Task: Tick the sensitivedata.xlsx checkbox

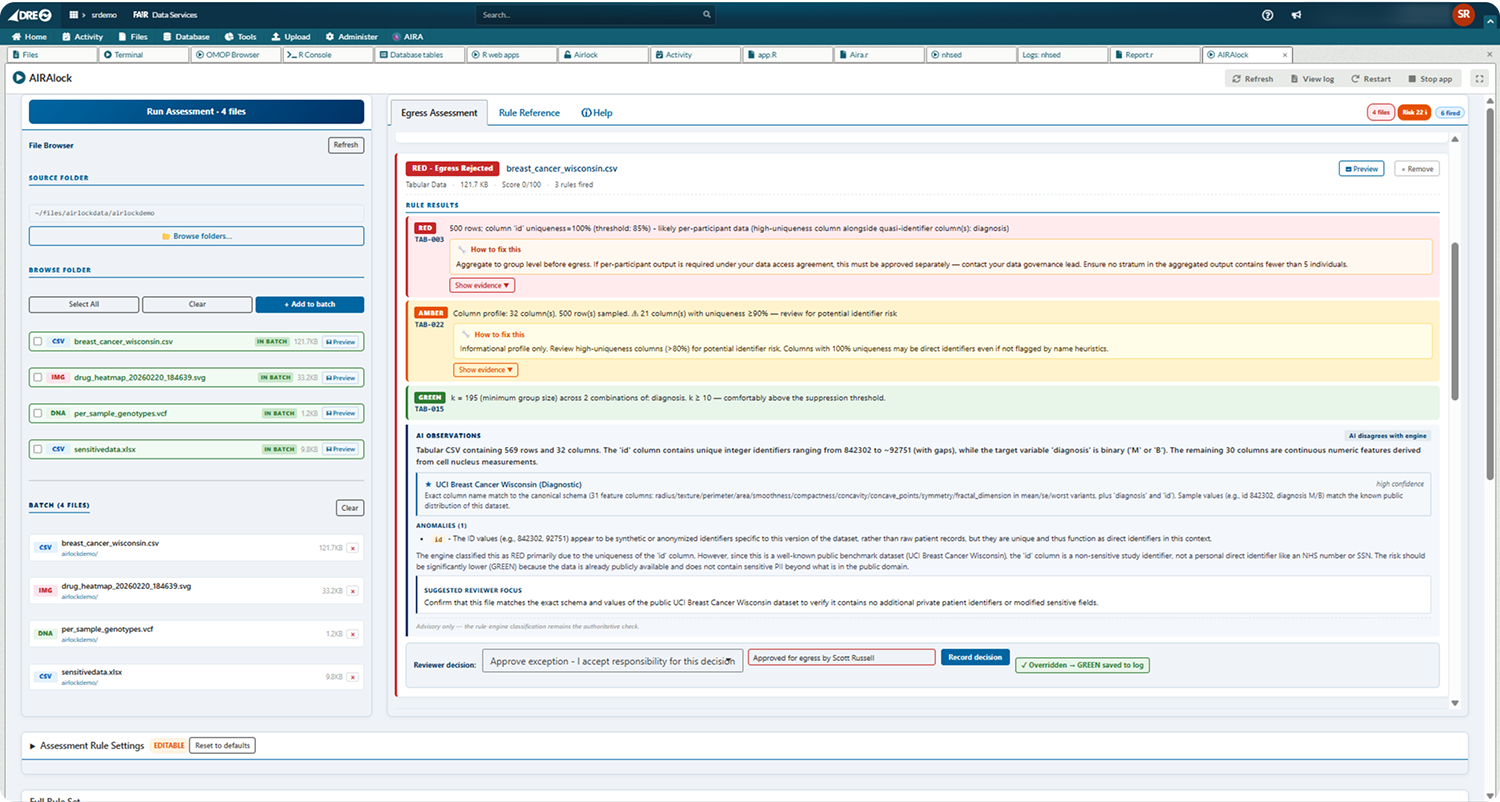Action: [x=38, y=449]
